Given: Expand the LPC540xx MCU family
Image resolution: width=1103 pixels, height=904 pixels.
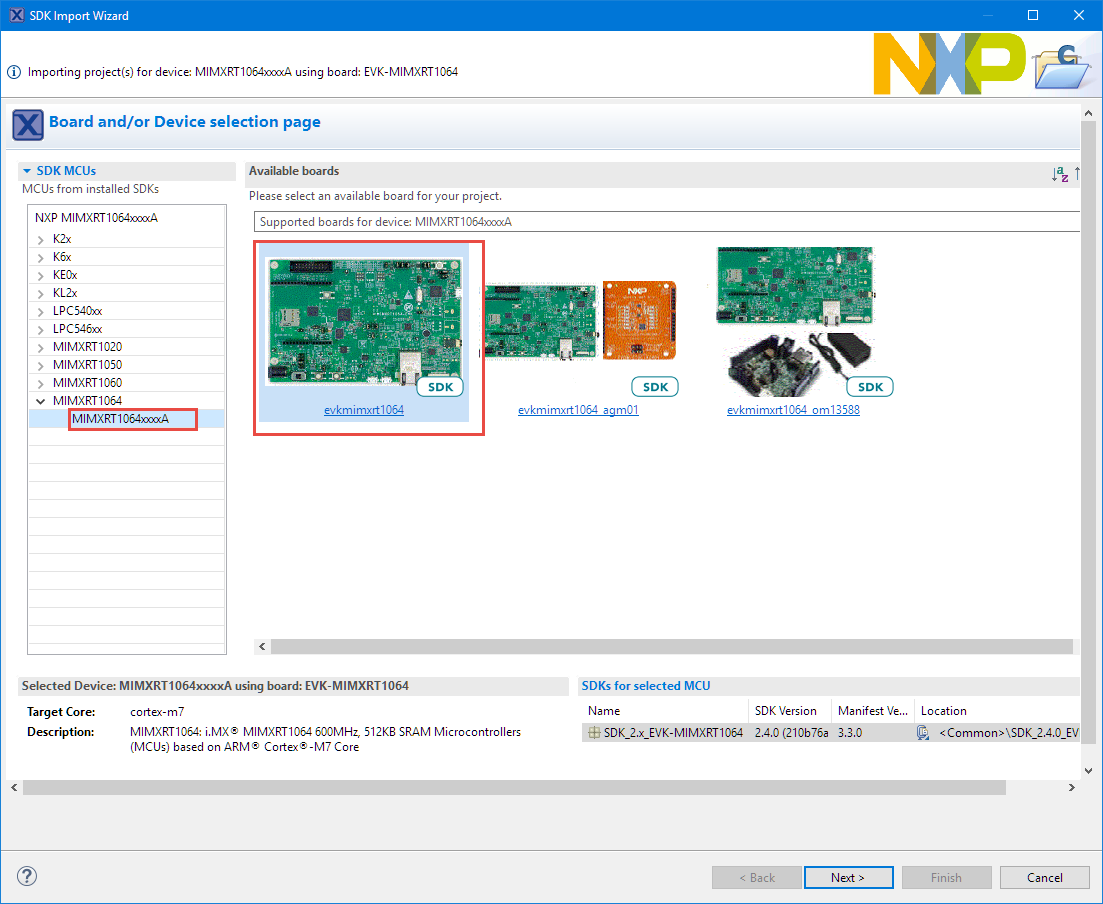Looking at the screenshot, I should click(x=41, y=311).
